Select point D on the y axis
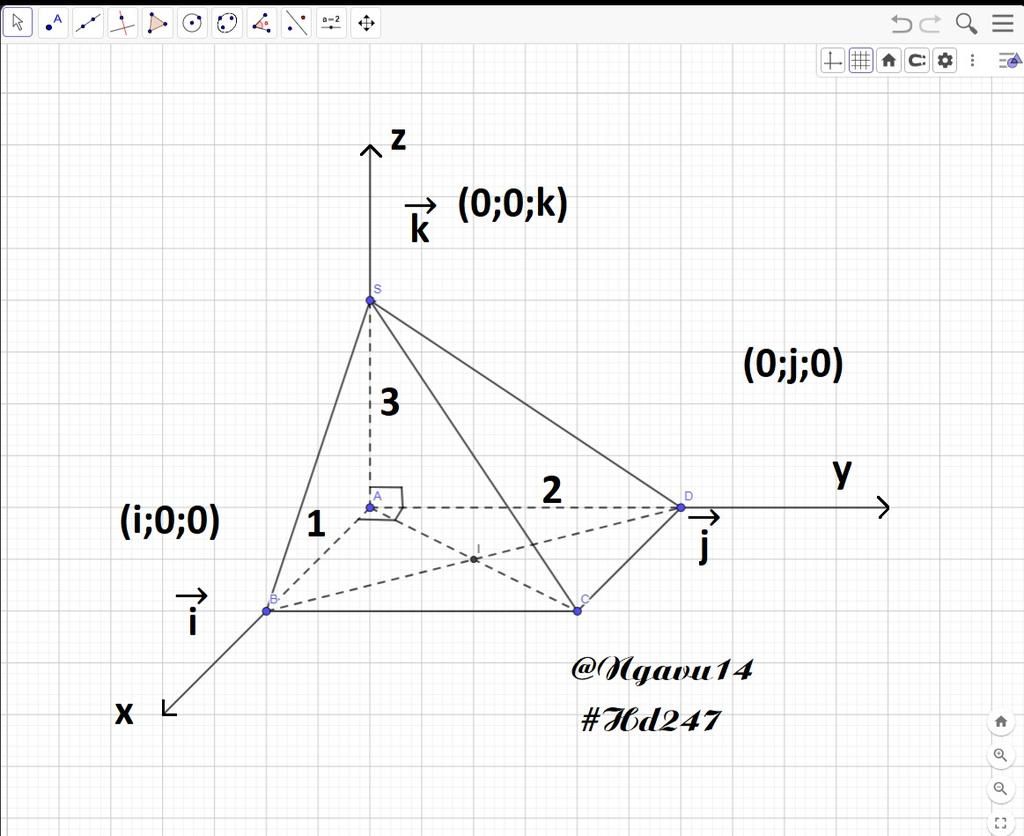 tap(681, 507)
